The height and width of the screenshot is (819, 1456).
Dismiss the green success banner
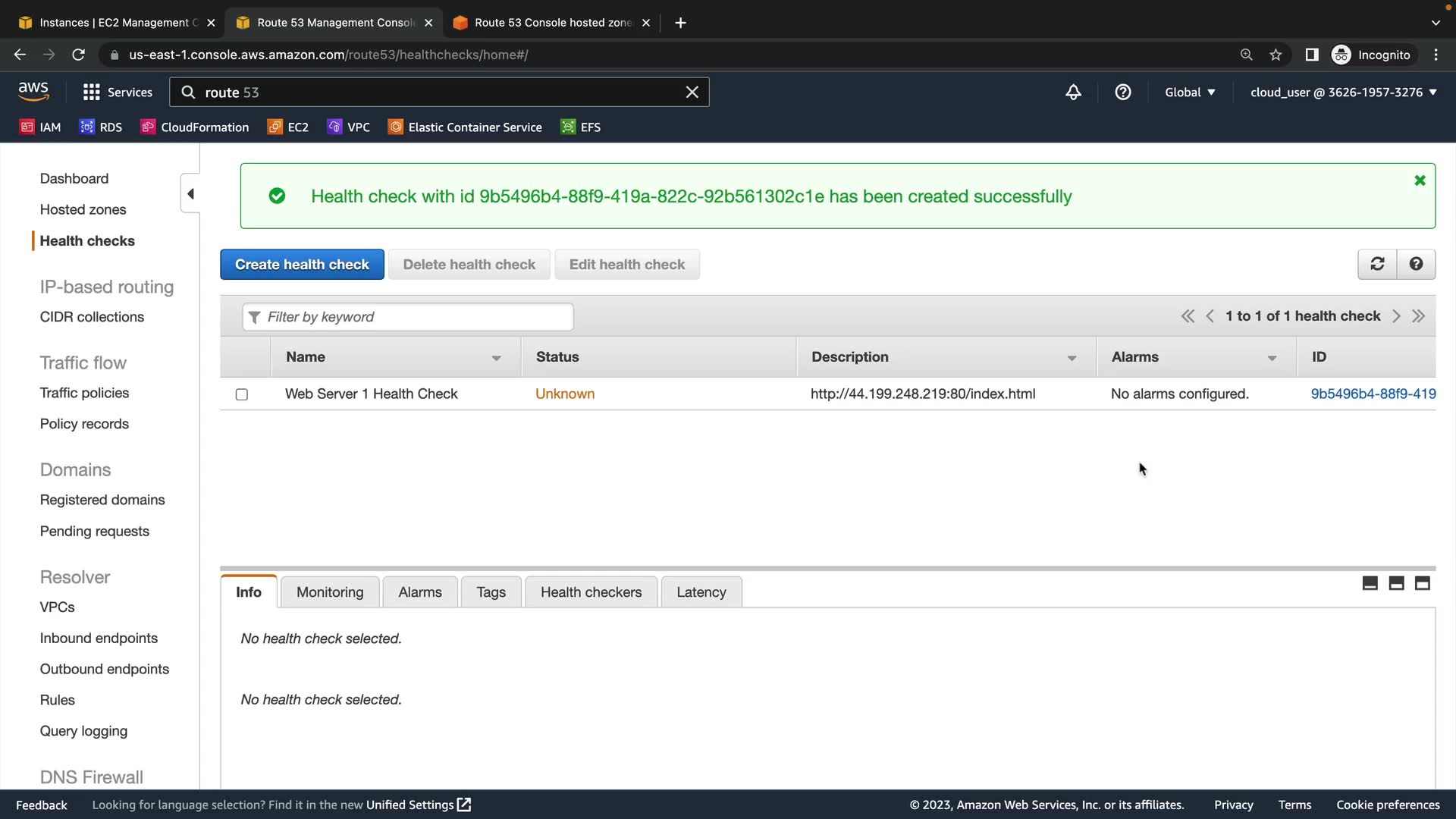click(x=1420, y=180)
